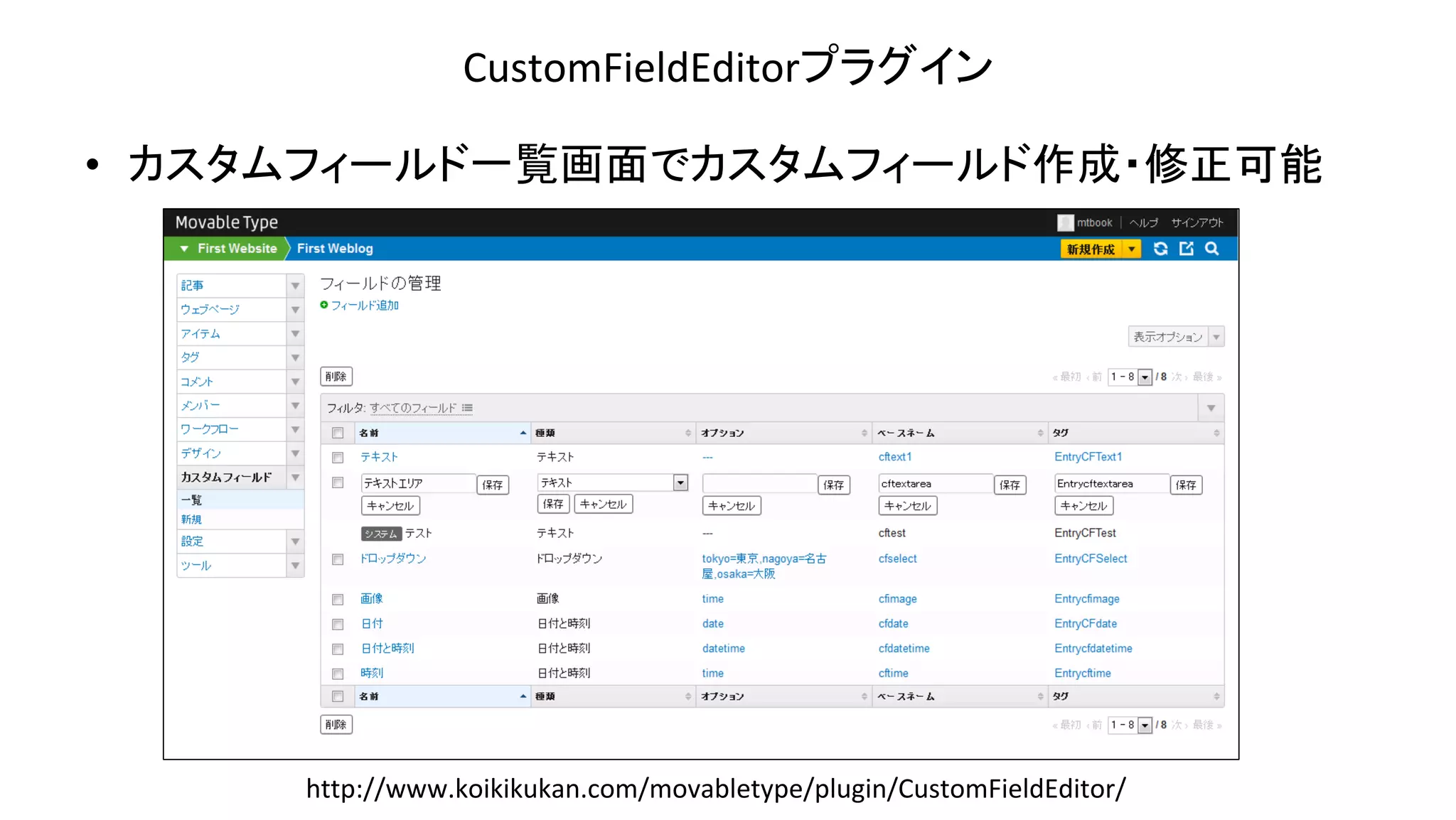
Task: Open the type select showing テキスト
Action: [x=613, y=482]
